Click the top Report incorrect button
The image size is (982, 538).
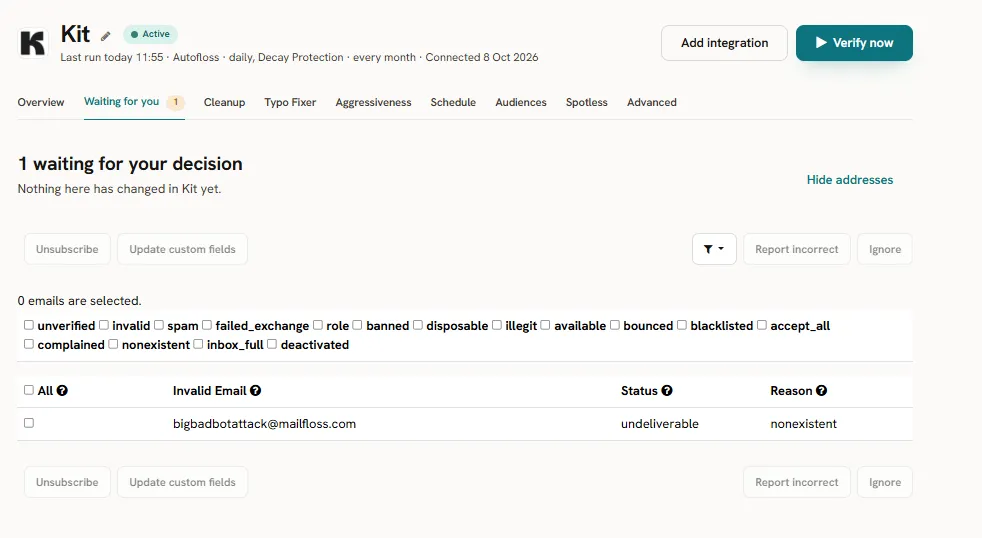tap(797, 249)
